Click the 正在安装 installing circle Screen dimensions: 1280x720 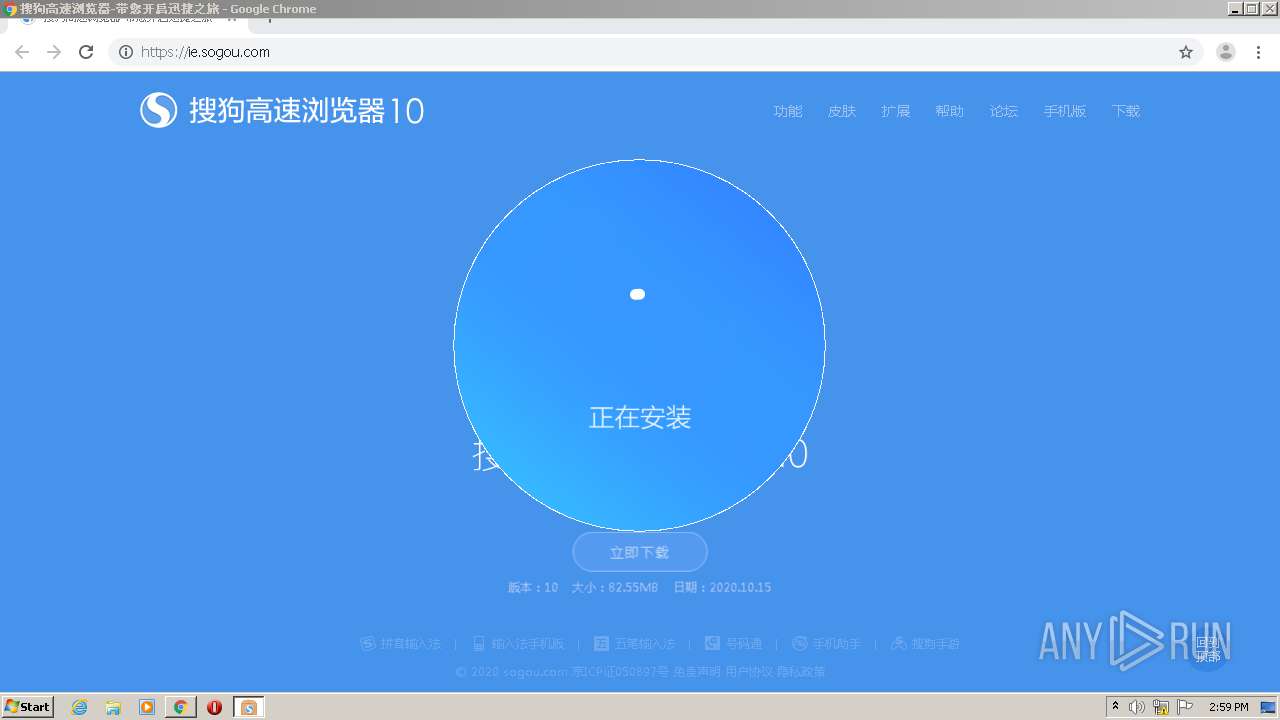[639, 346]
